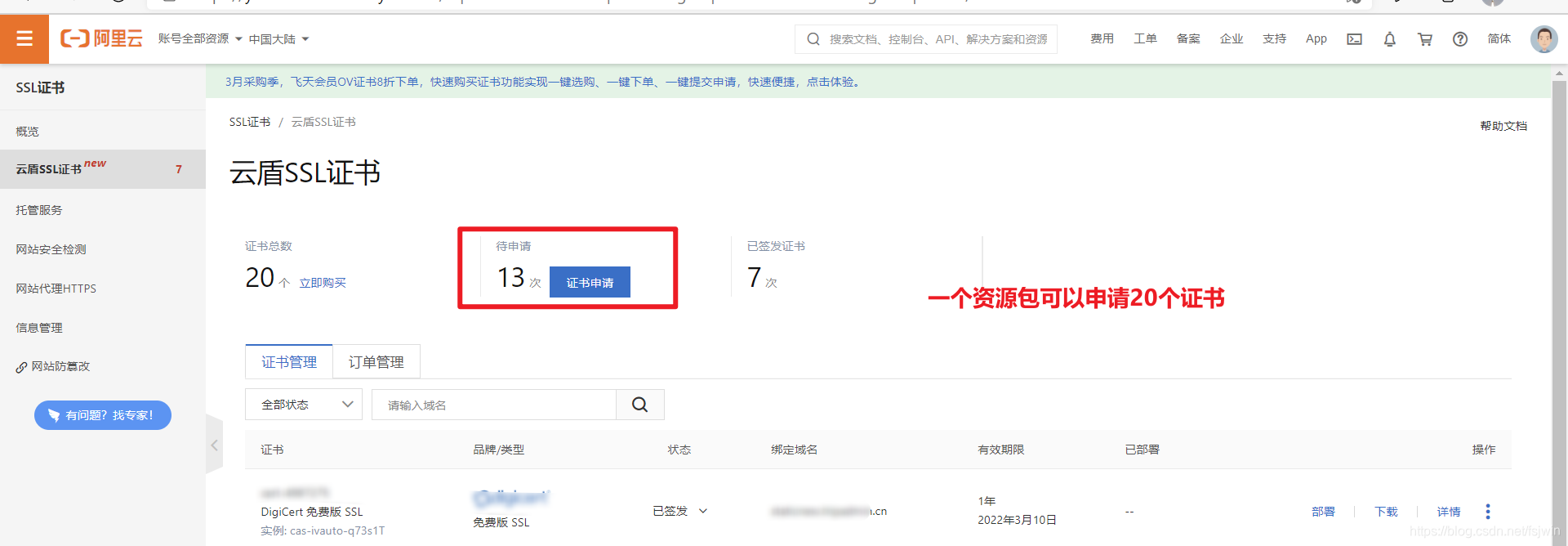Click the Aliyun logo
1568x546 pixels.
pos(101,38)
